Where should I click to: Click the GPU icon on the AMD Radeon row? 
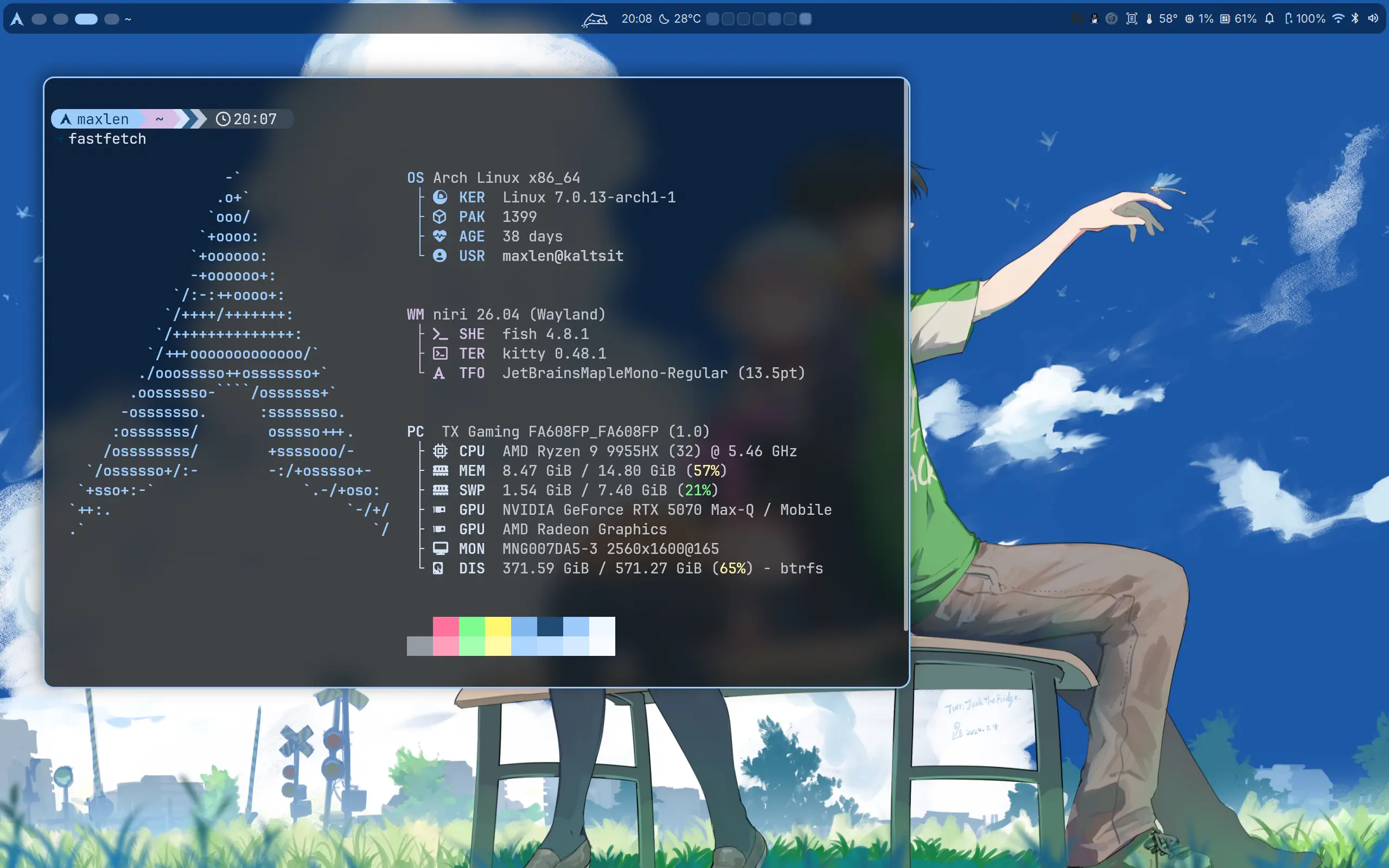[439, 529]
